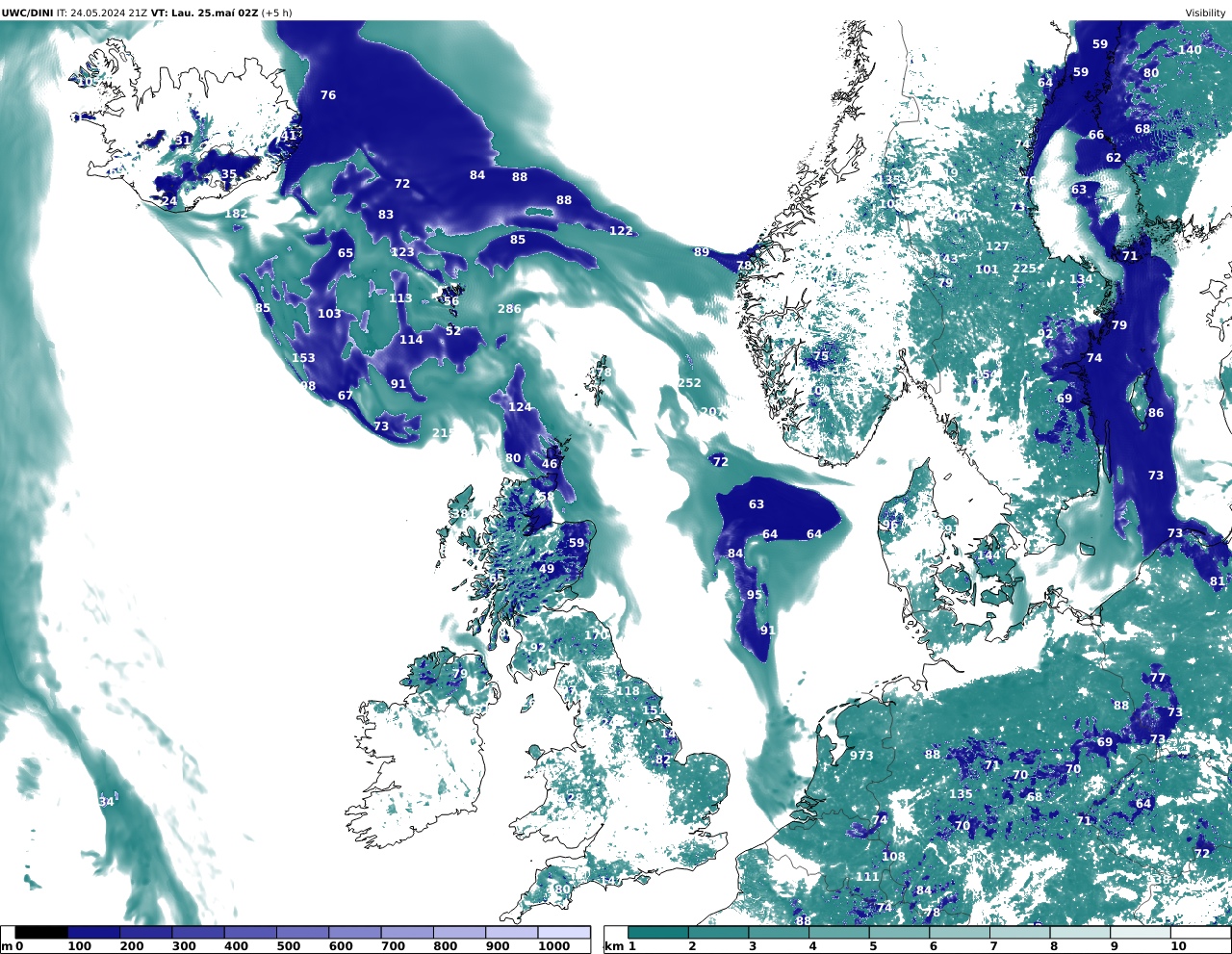Image resolution: width=1232 pixels, height=954 pixels.
Task: Click the 800–900 m legend swatch
Action: click(x=459, y=932)
